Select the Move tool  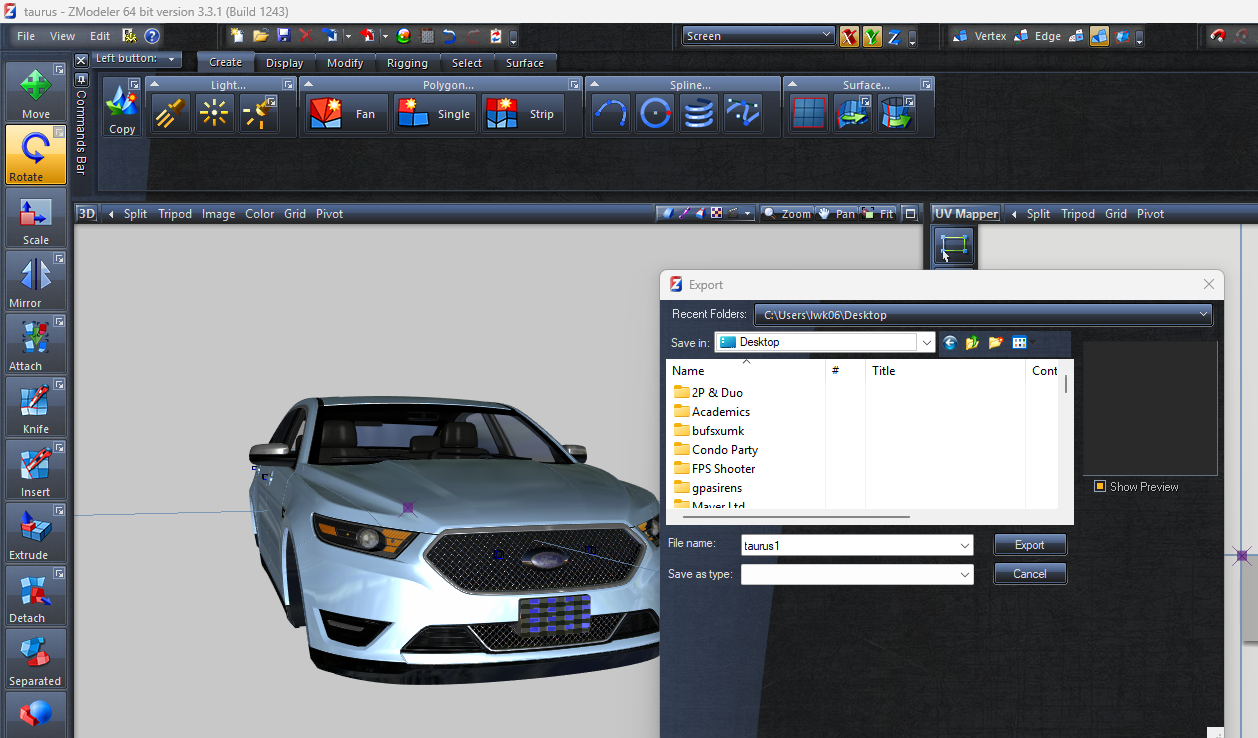(x=36, y=93)
